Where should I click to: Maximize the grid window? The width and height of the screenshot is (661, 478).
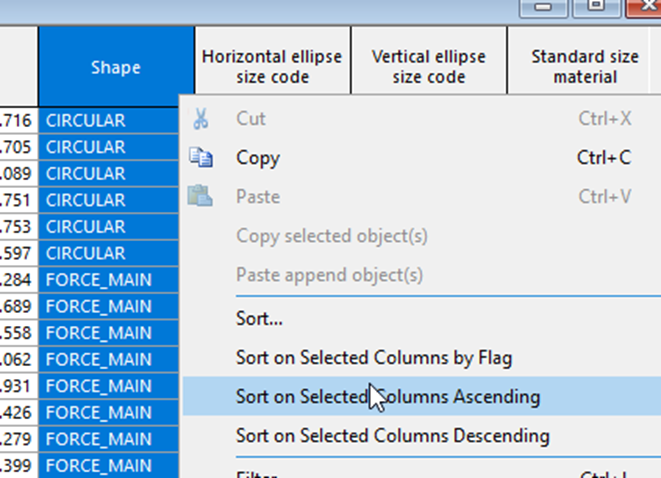click(596, 8)
